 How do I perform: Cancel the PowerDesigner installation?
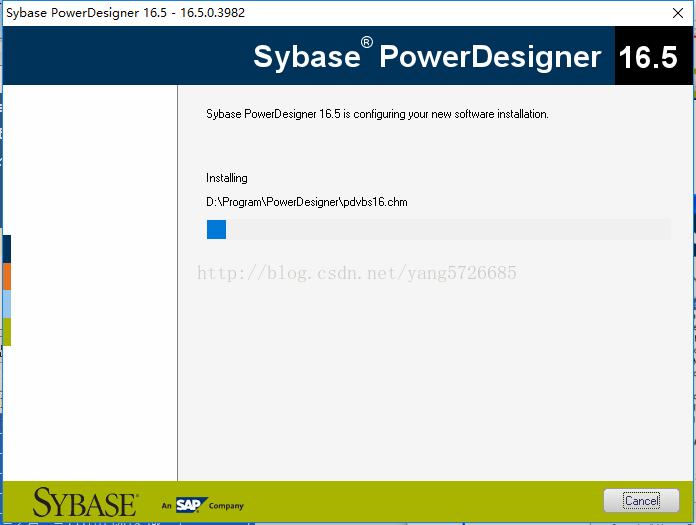(641, 501)
